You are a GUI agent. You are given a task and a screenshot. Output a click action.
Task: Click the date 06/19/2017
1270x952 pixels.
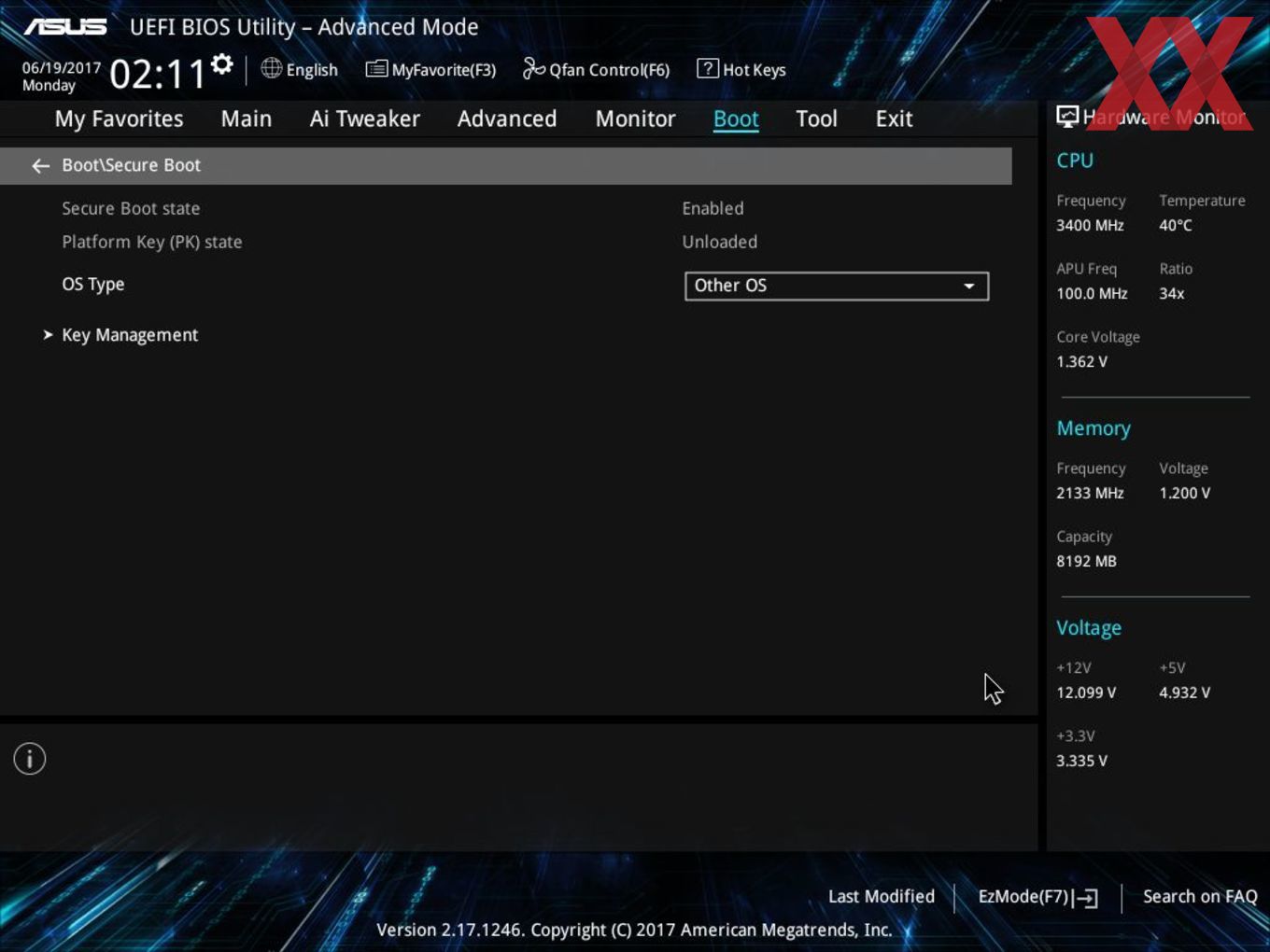pos(62,68)
